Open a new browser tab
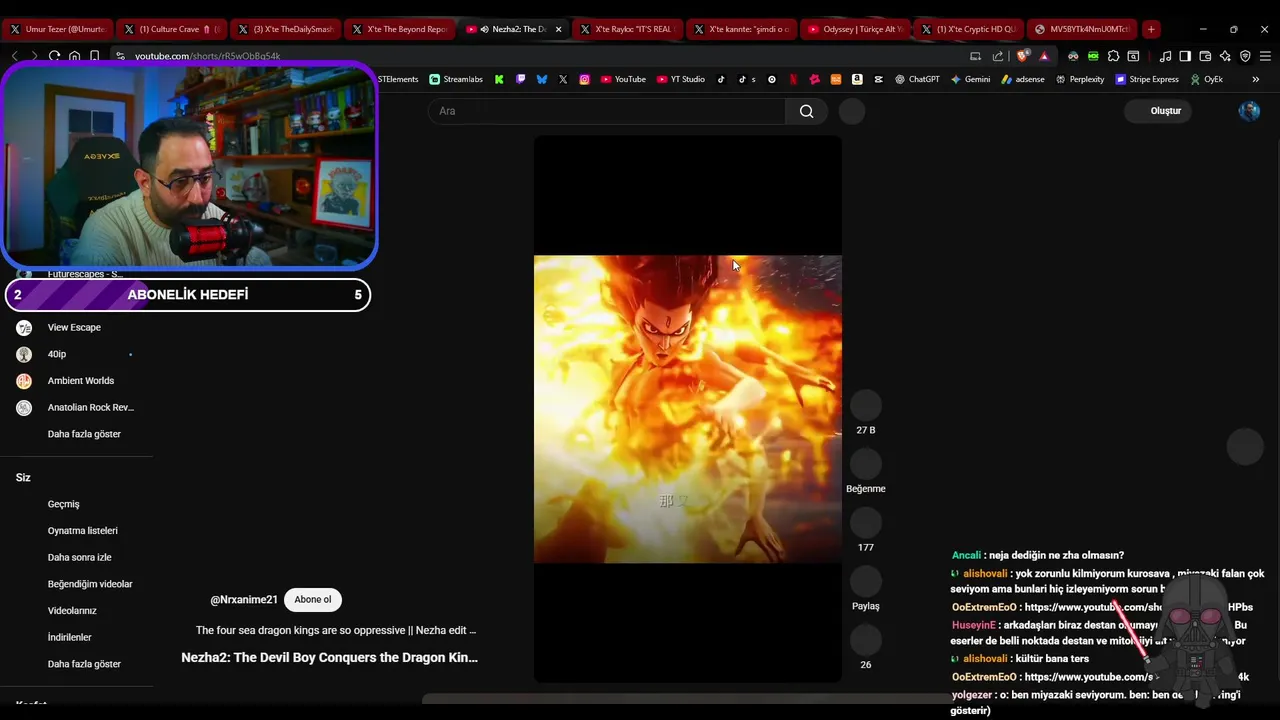The width and height of the screenshot is (1280, 720). click(1151, 29)
